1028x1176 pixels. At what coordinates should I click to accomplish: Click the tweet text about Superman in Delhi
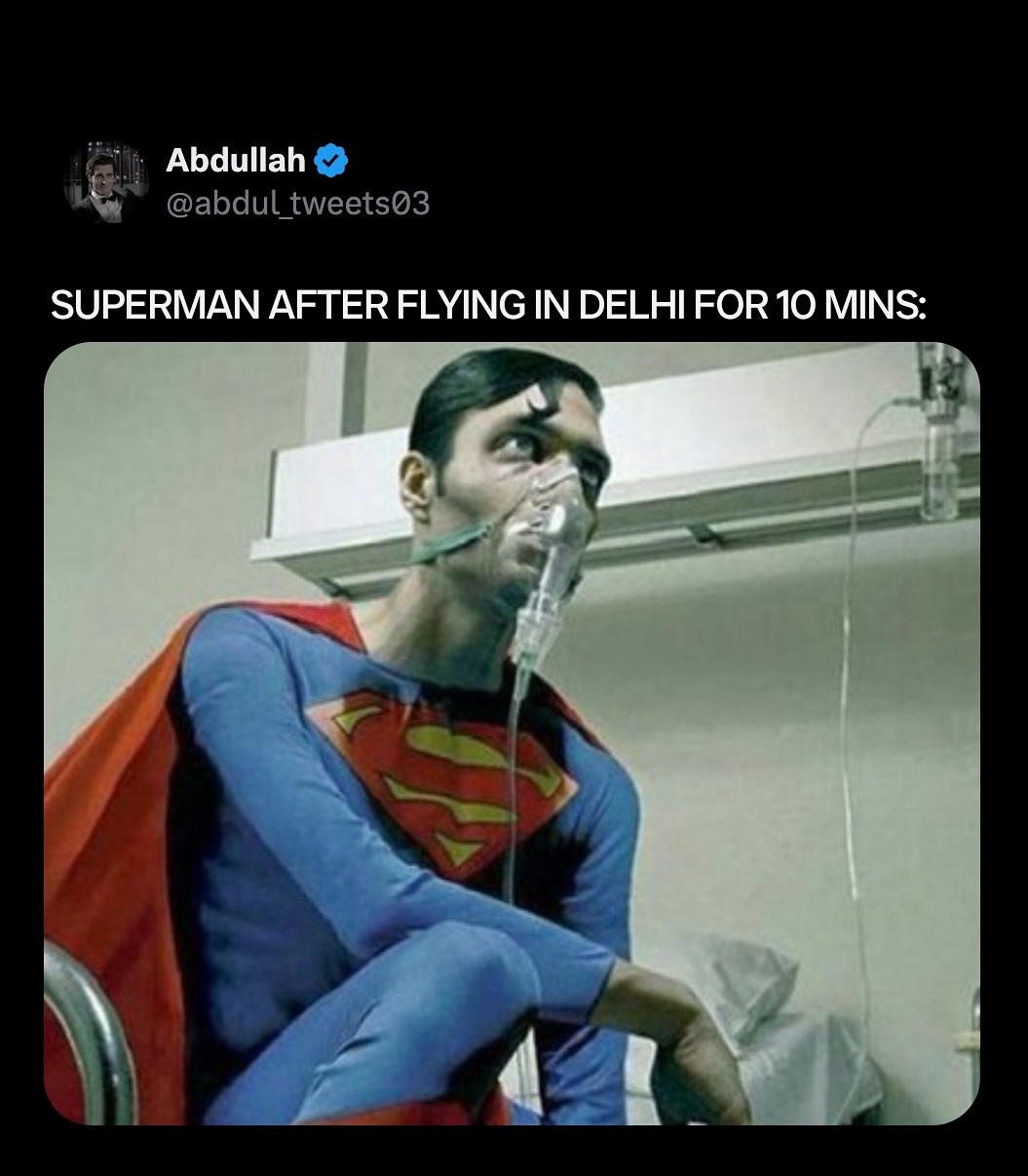[487, 306]
